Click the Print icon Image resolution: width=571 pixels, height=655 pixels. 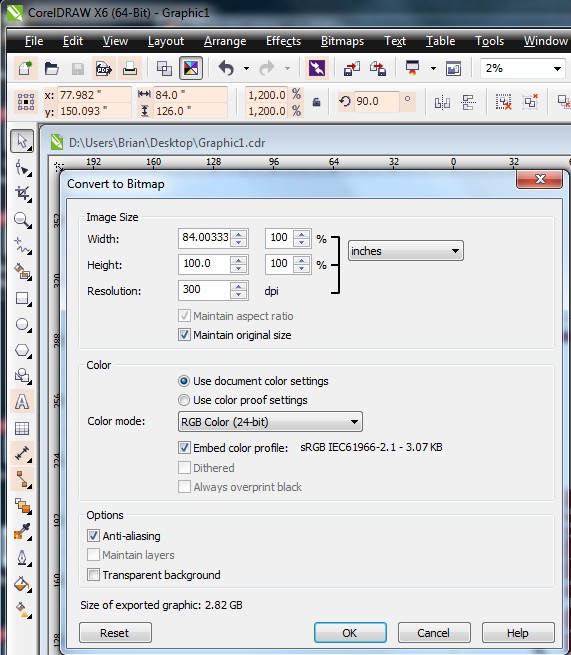click(130, 68)
